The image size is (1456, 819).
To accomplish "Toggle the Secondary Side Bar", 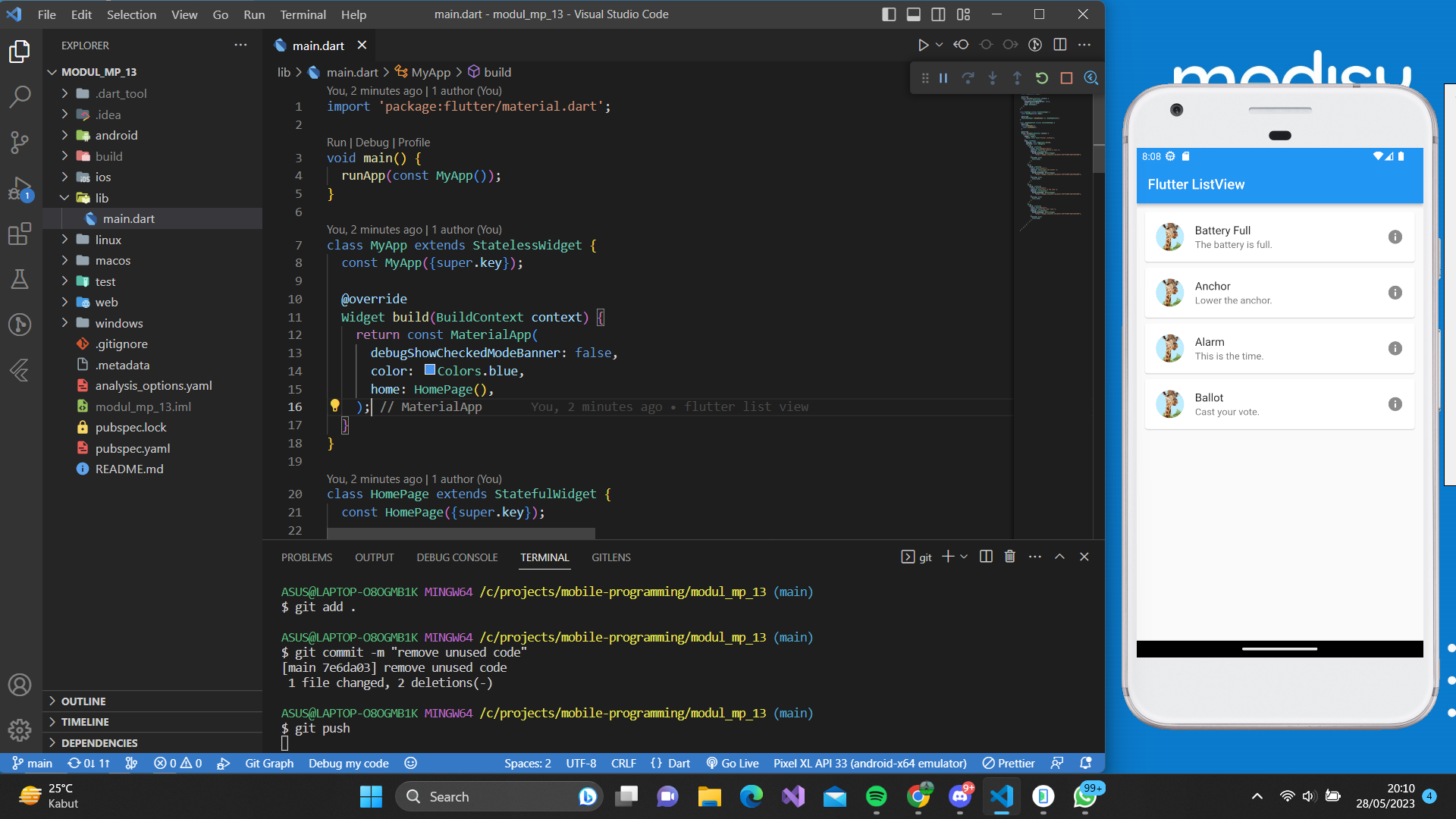I will tap(938, 14).
